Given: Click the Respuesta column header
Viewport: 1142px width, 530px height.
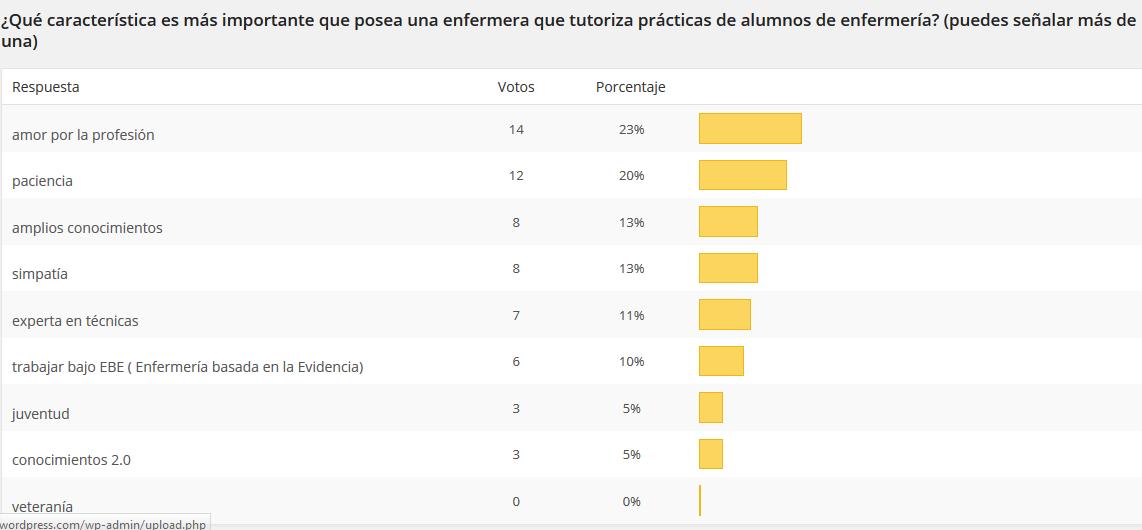Looking at the screenshot, I should [46, 87].
